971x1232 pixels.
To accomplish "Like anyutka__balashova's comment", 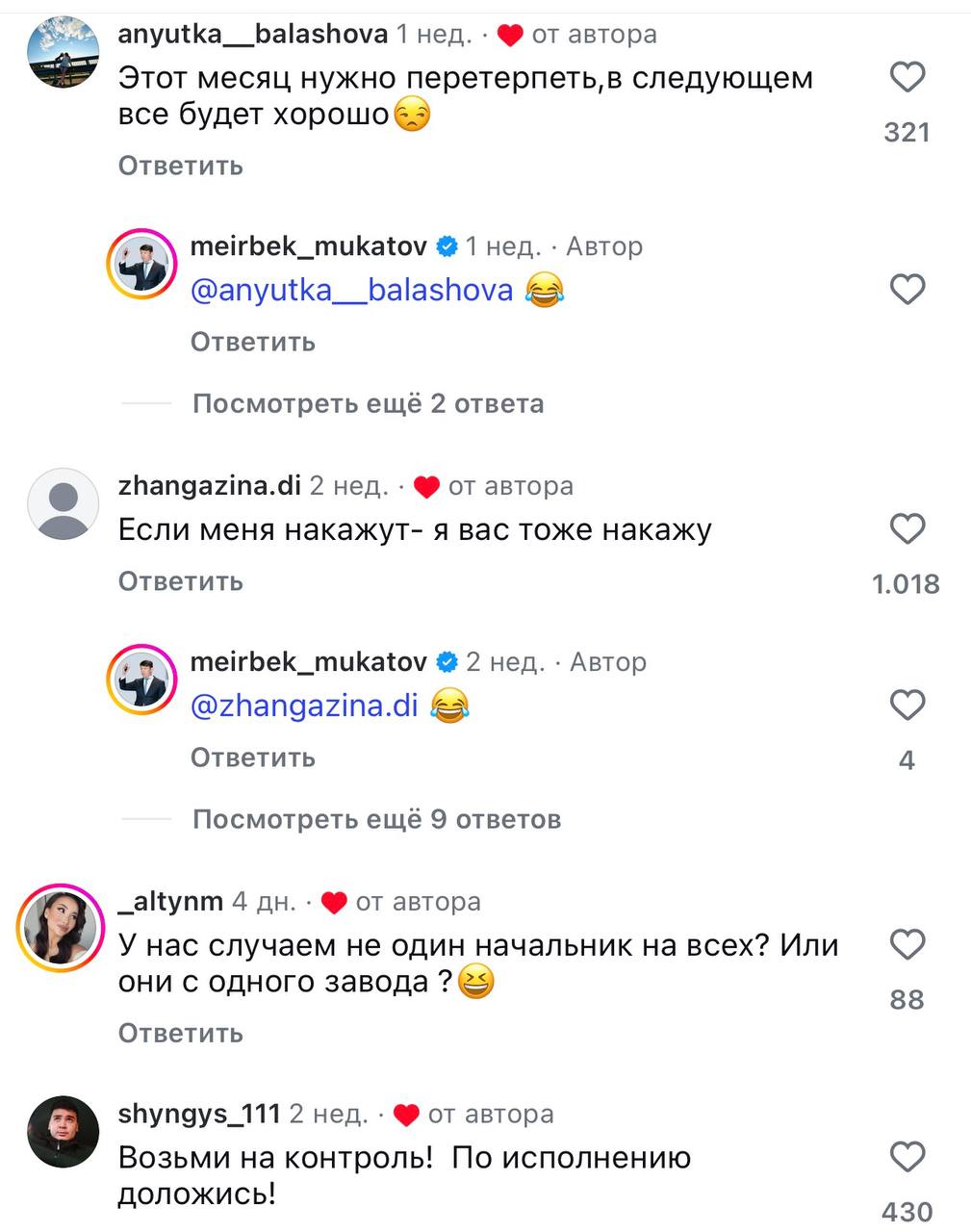I will [907, 77].
